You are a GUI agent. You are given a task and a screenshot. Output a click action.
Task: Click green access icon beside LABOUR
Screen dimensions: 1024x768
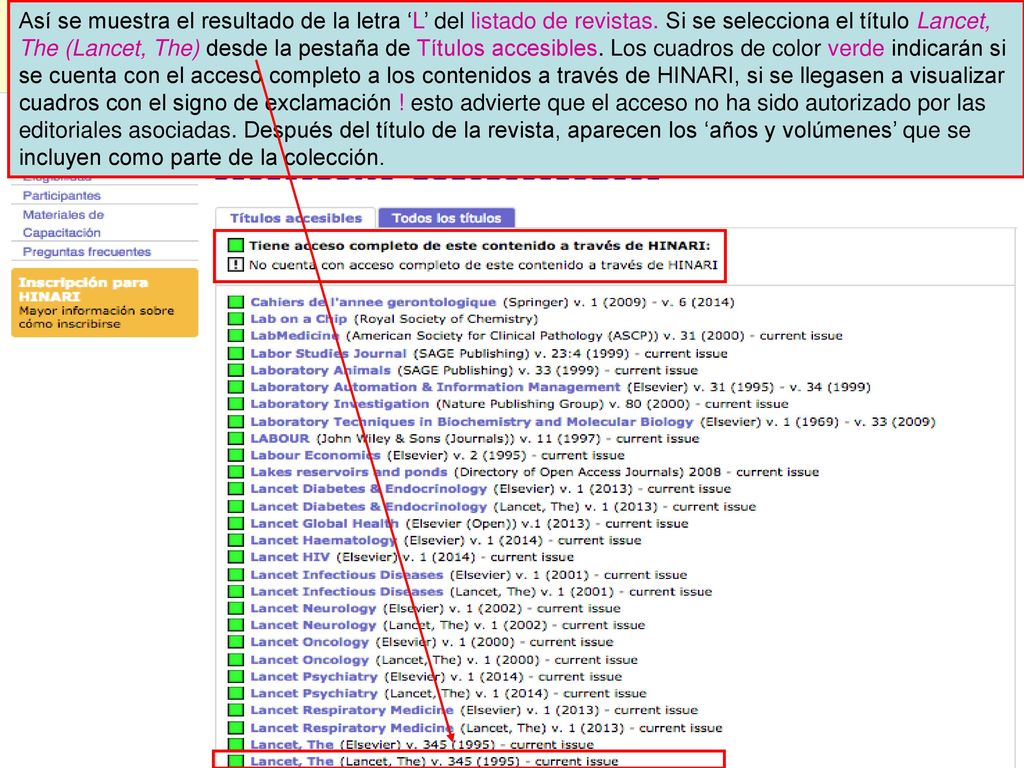click(236, 438)
